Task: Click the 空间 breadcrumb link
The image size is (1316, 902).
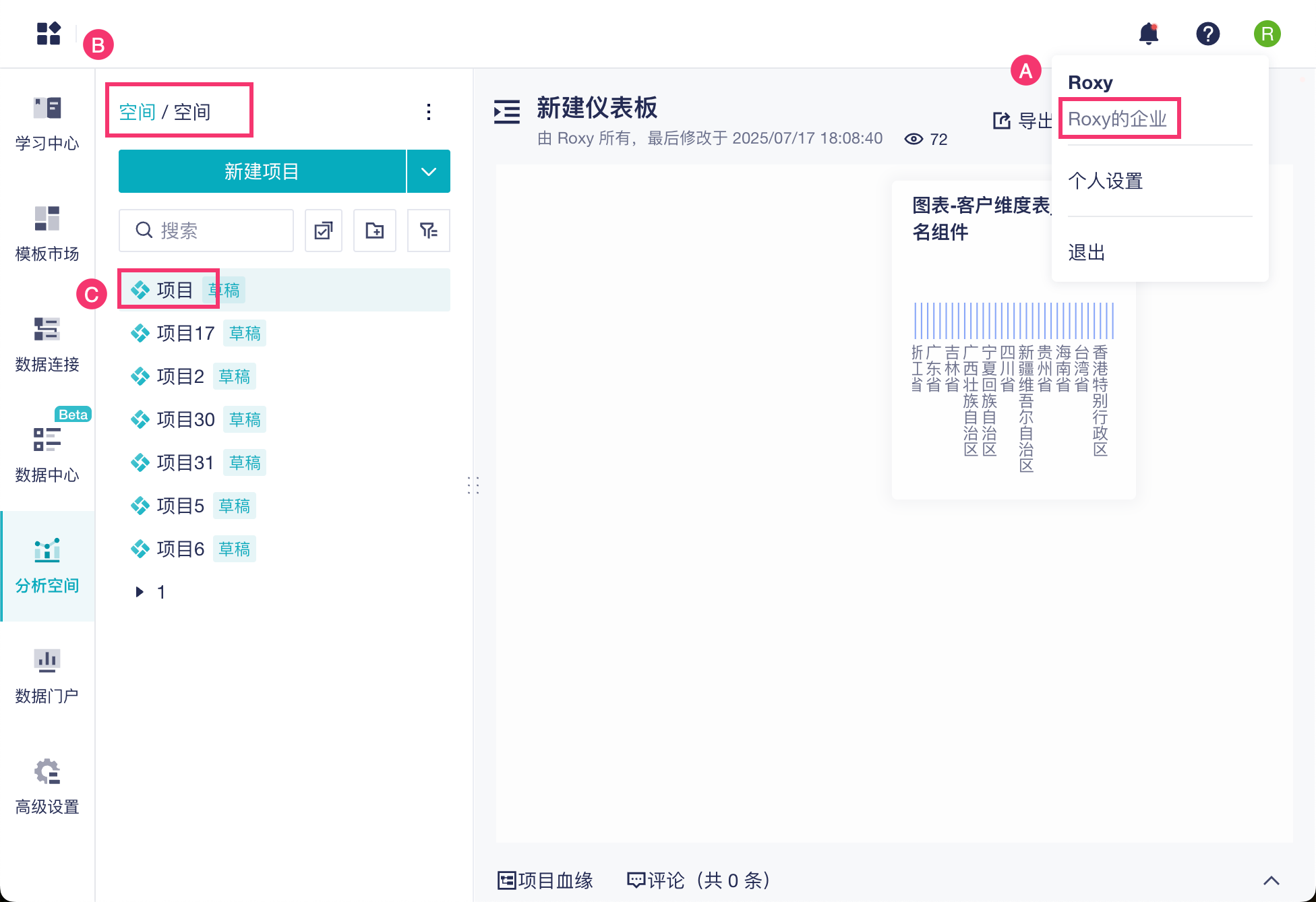Action: click(137, 112)
